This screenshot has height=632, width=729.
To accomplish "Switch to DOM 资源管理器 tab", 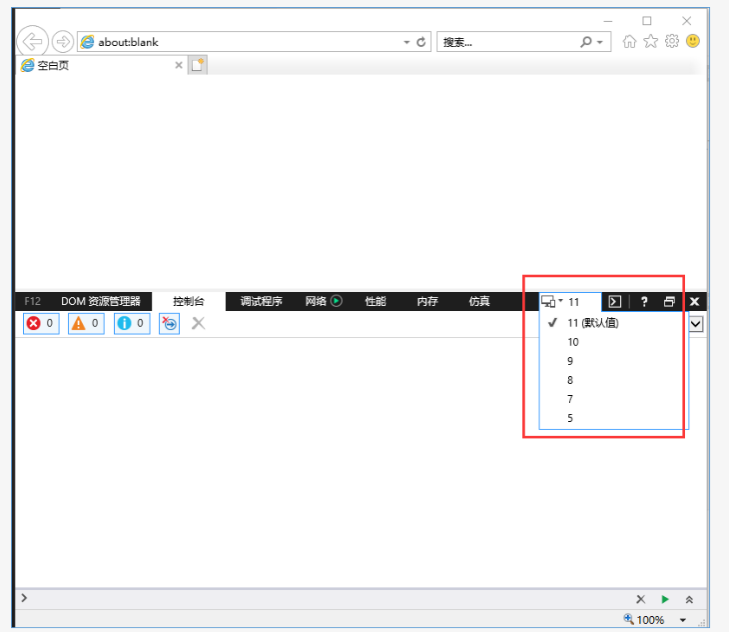I will tap(100, 301).
